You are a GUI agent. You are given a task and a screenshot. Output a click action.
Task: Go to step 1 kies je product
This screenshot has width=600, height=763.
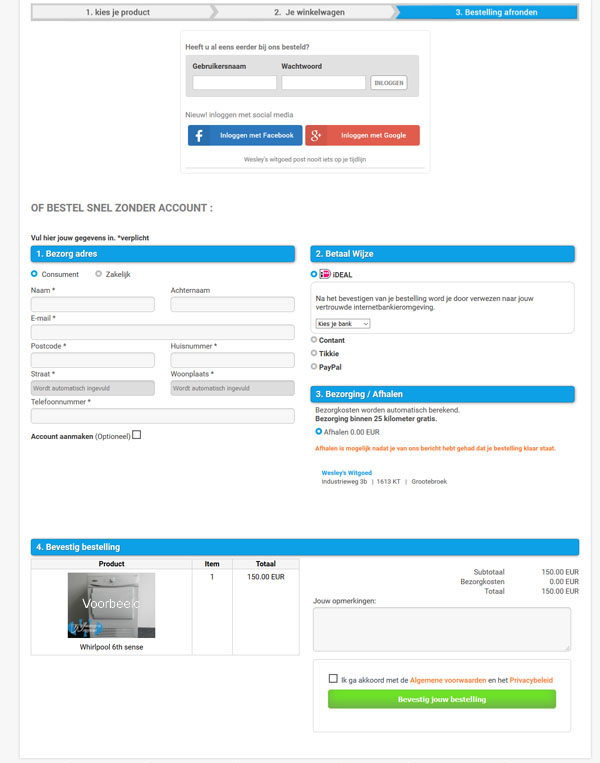point(118,12)
